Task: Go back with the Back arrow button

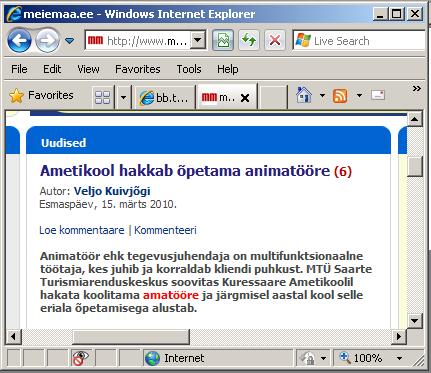Action: (x=19, y=41)
